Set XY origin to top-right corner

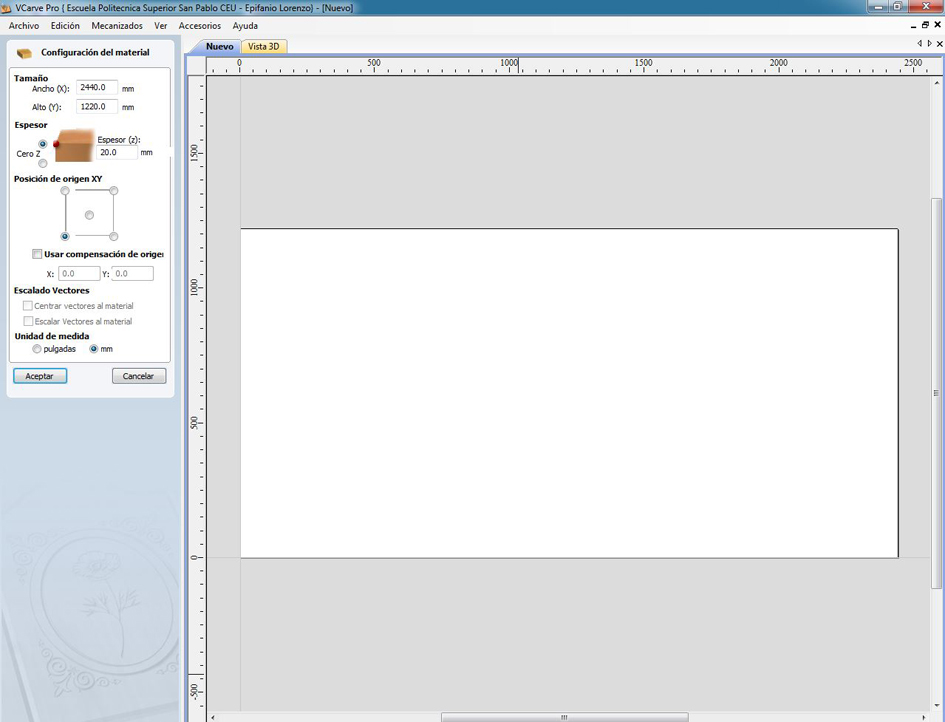tap(113, 191)
